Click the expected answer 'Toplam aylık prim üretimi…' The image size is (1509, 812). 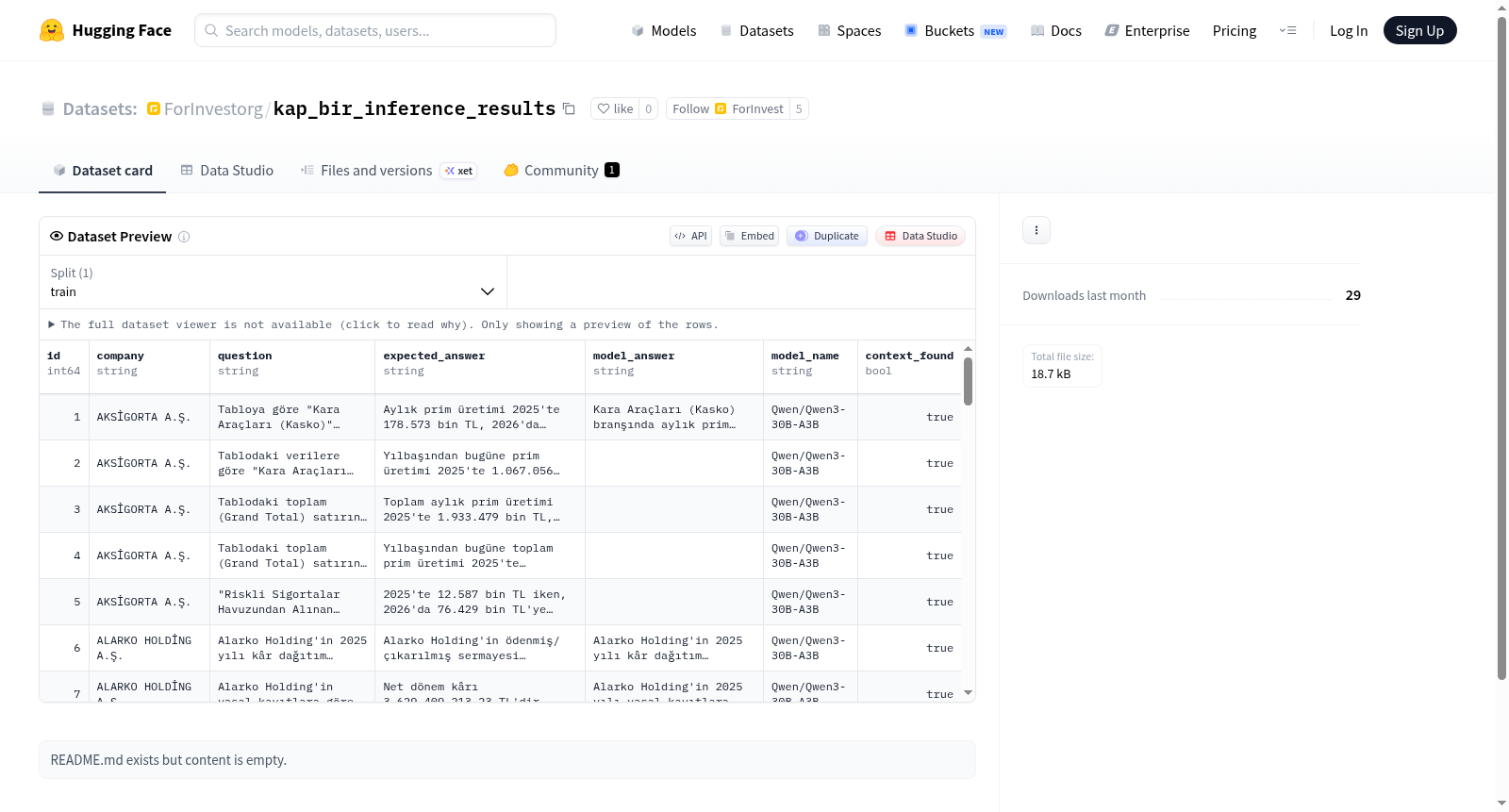480,509
